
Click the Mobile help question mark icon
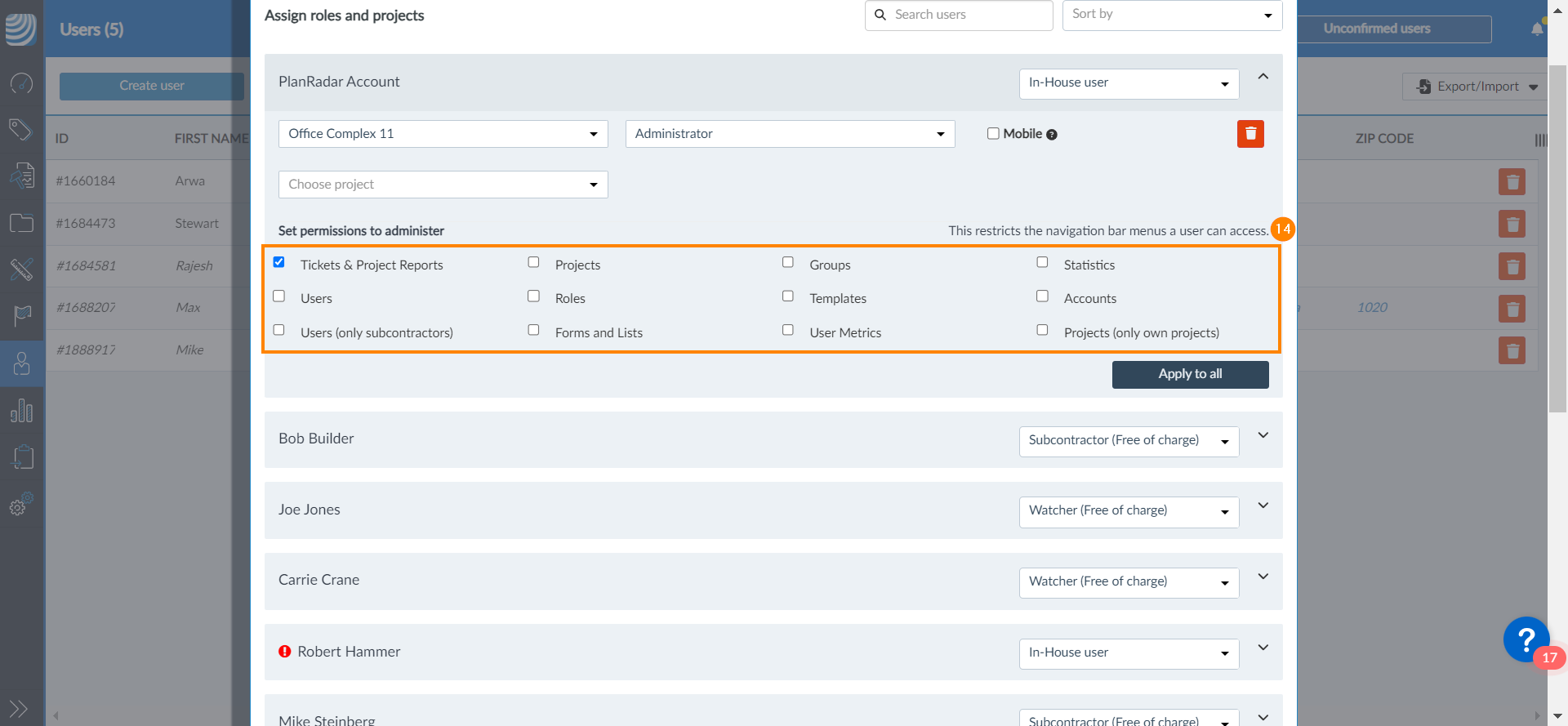(x=1052, y=135)
